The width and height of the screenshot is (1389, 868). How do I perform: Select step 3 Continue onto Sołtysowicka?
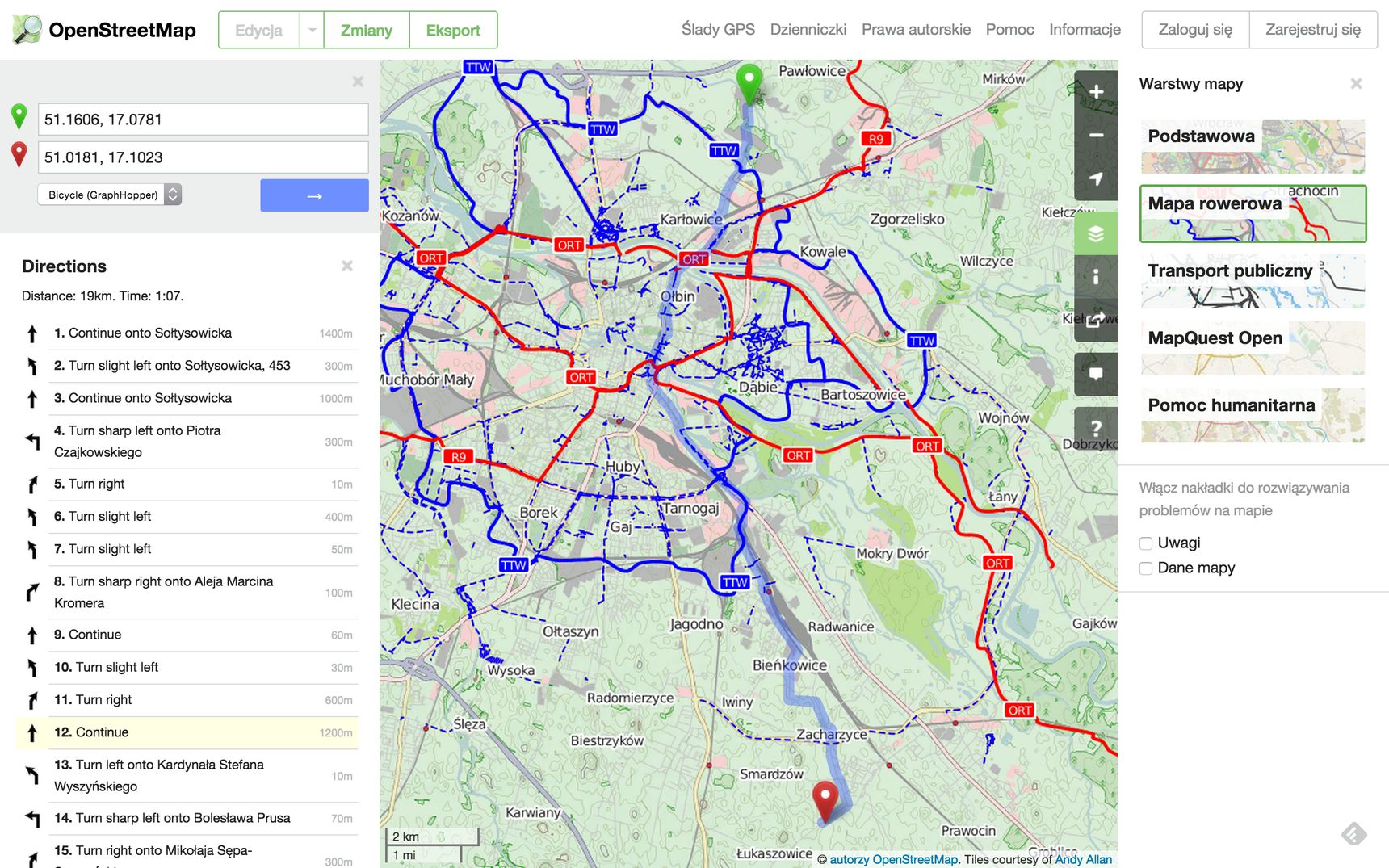(187, 398)
